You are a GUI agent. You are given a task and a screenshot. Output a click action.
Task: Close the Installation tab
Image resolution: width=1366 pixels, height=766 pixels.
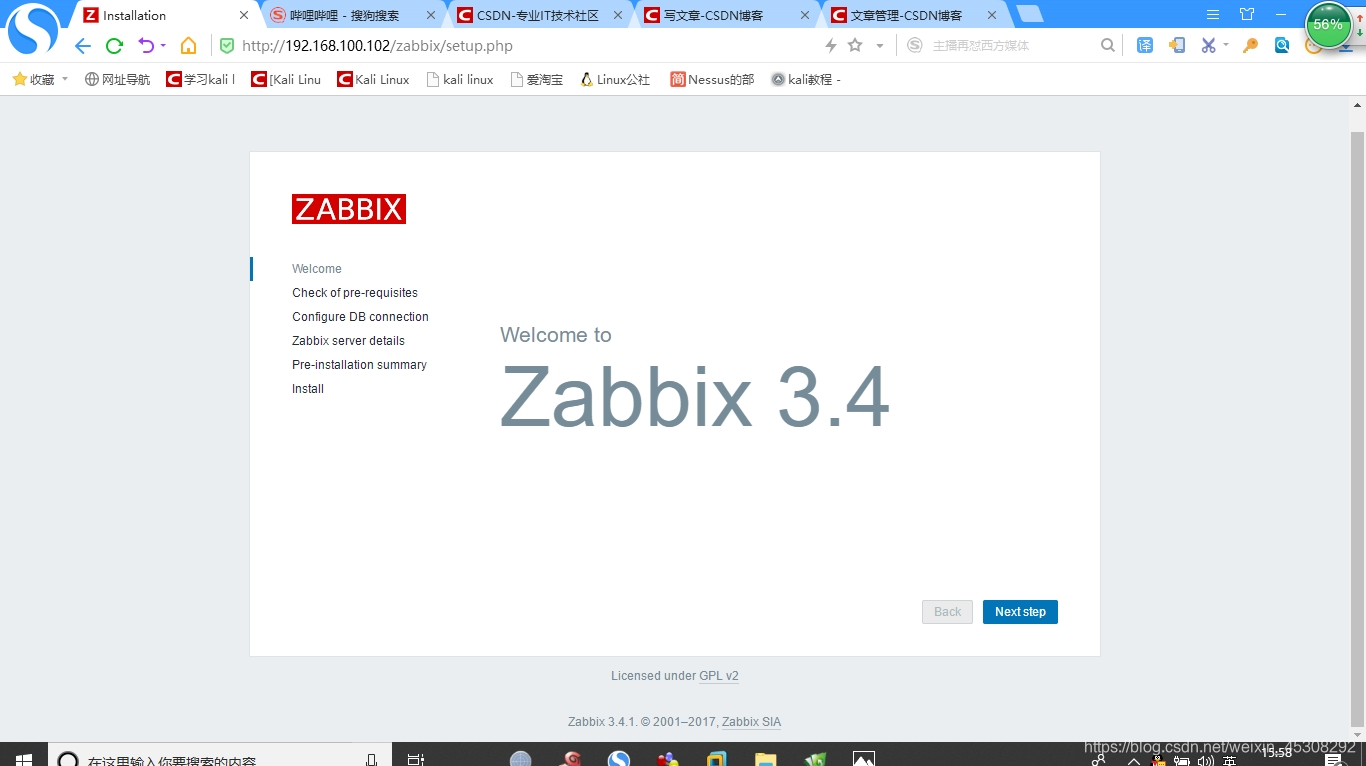[x=244, y=15]
